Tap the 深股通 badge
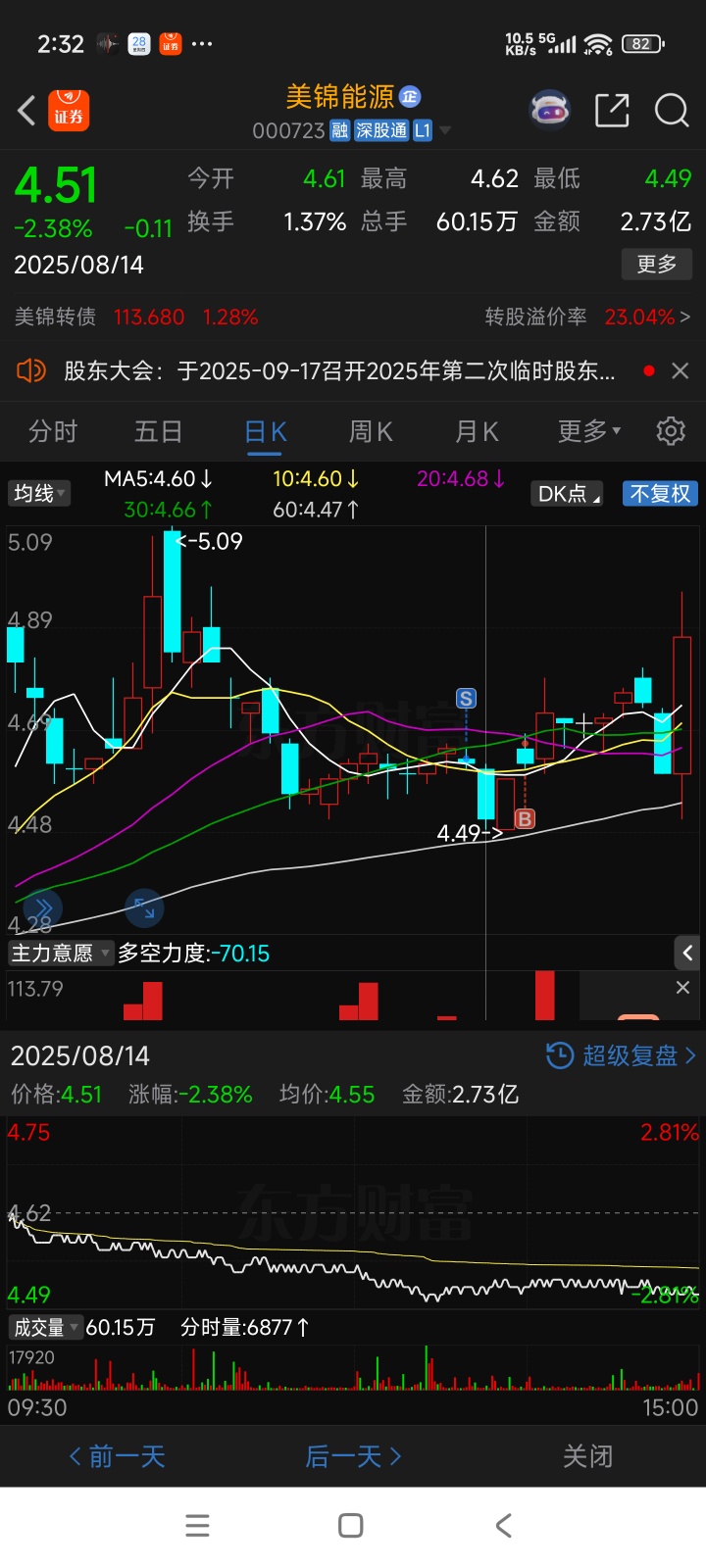The height and width of the screenshot is (1568, 706). point(381,130)
